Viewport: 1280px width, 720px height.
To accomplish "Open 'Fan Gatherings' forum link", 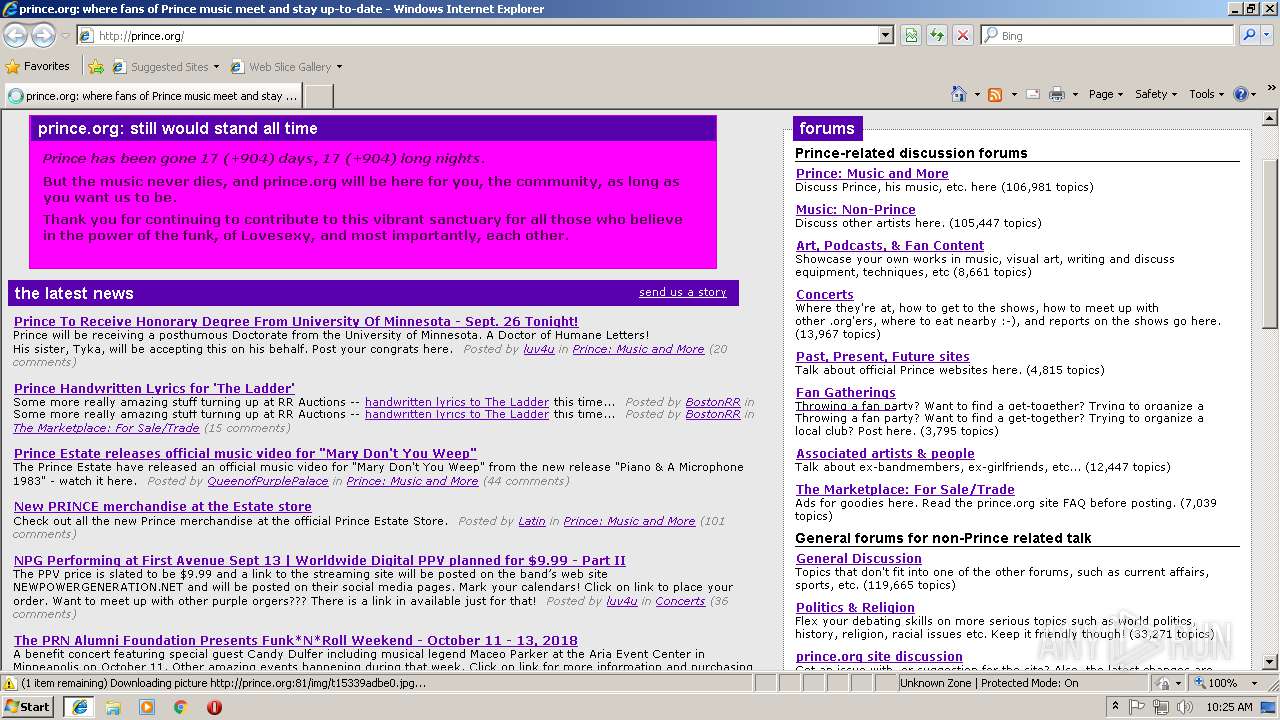I will click(846, 392).
